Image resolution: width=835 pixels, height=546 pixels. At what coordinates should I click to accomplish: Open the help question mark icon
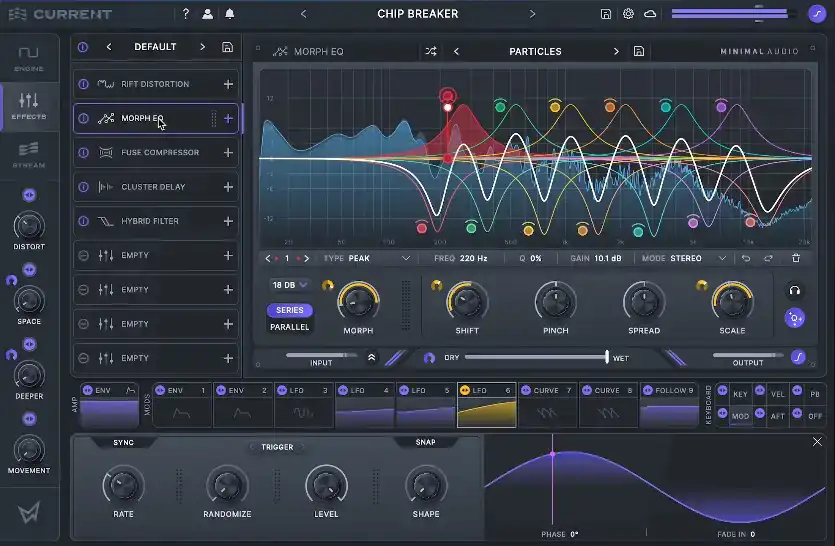pyautogui.click(x=185, y=14)
